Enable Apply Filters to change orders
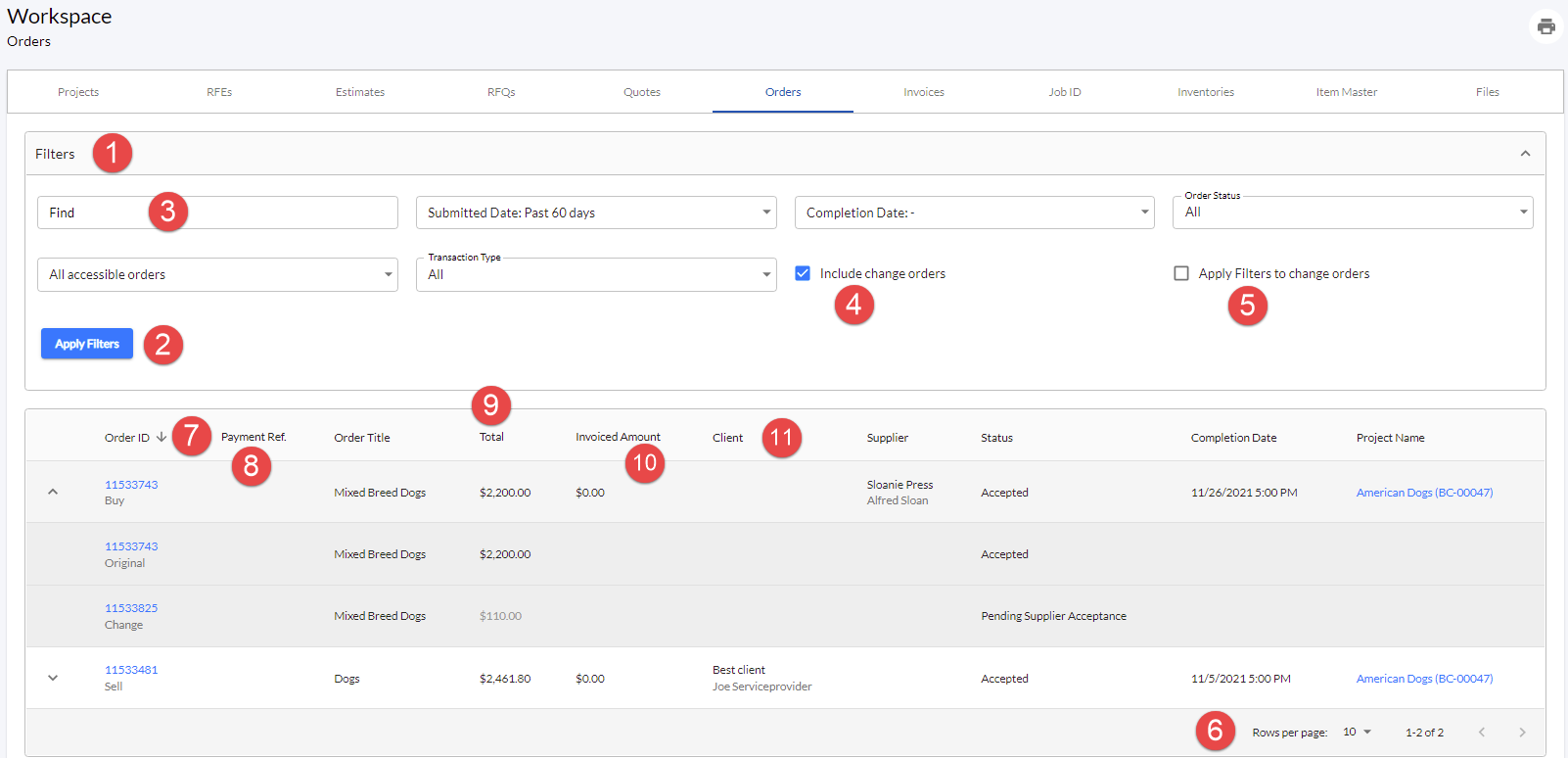Image resolution: width=1568 pixels, height=758 pixels. coord(1181,273)
